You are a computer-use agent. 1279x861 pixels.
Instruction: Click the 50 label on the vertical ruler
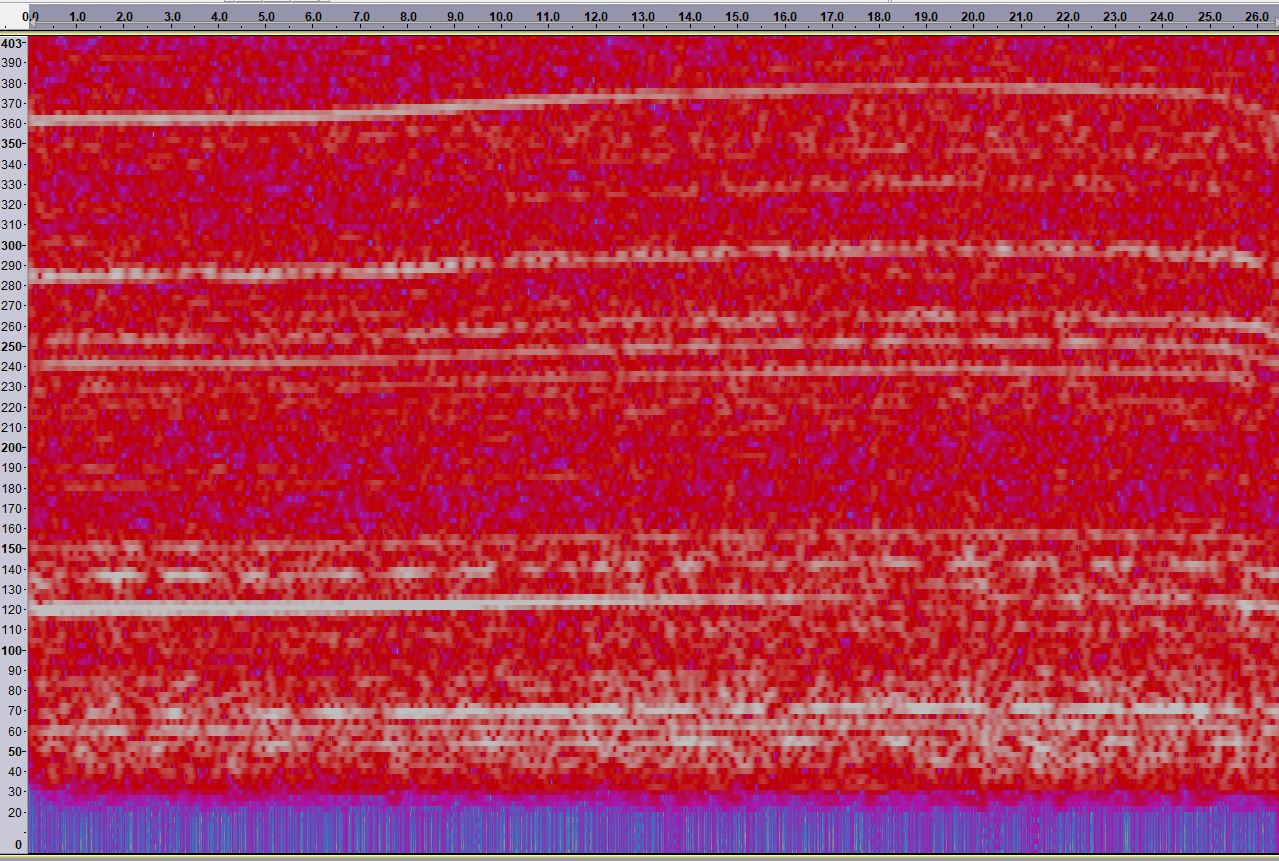coord(13,751)
